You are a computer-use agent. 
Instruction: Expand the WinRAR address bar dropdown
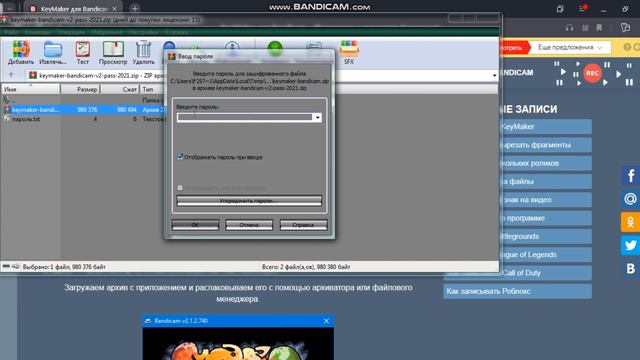pyautogui.click(x=494, y=76)
